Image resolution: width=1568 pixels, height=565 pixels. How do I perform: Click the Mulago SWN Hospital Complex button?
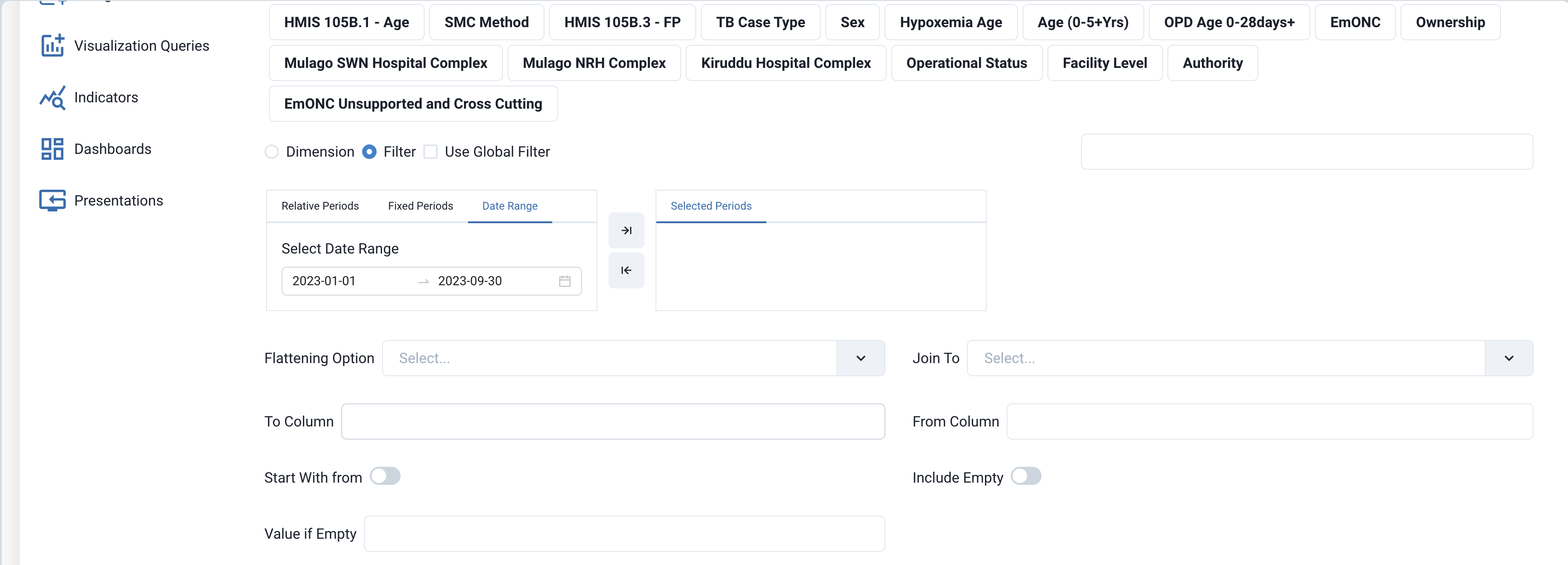coord(385,63)
